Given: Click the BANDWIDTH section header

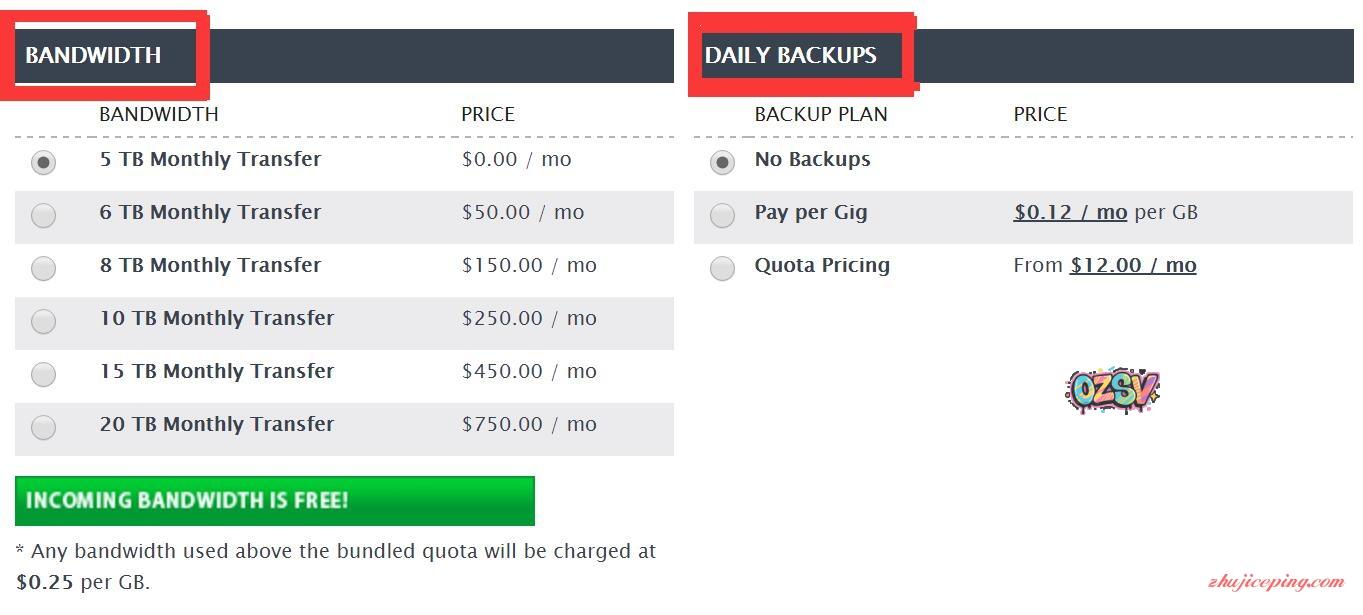Looking at the screenshot, I should pyautogui.click(x=93, y=55).
